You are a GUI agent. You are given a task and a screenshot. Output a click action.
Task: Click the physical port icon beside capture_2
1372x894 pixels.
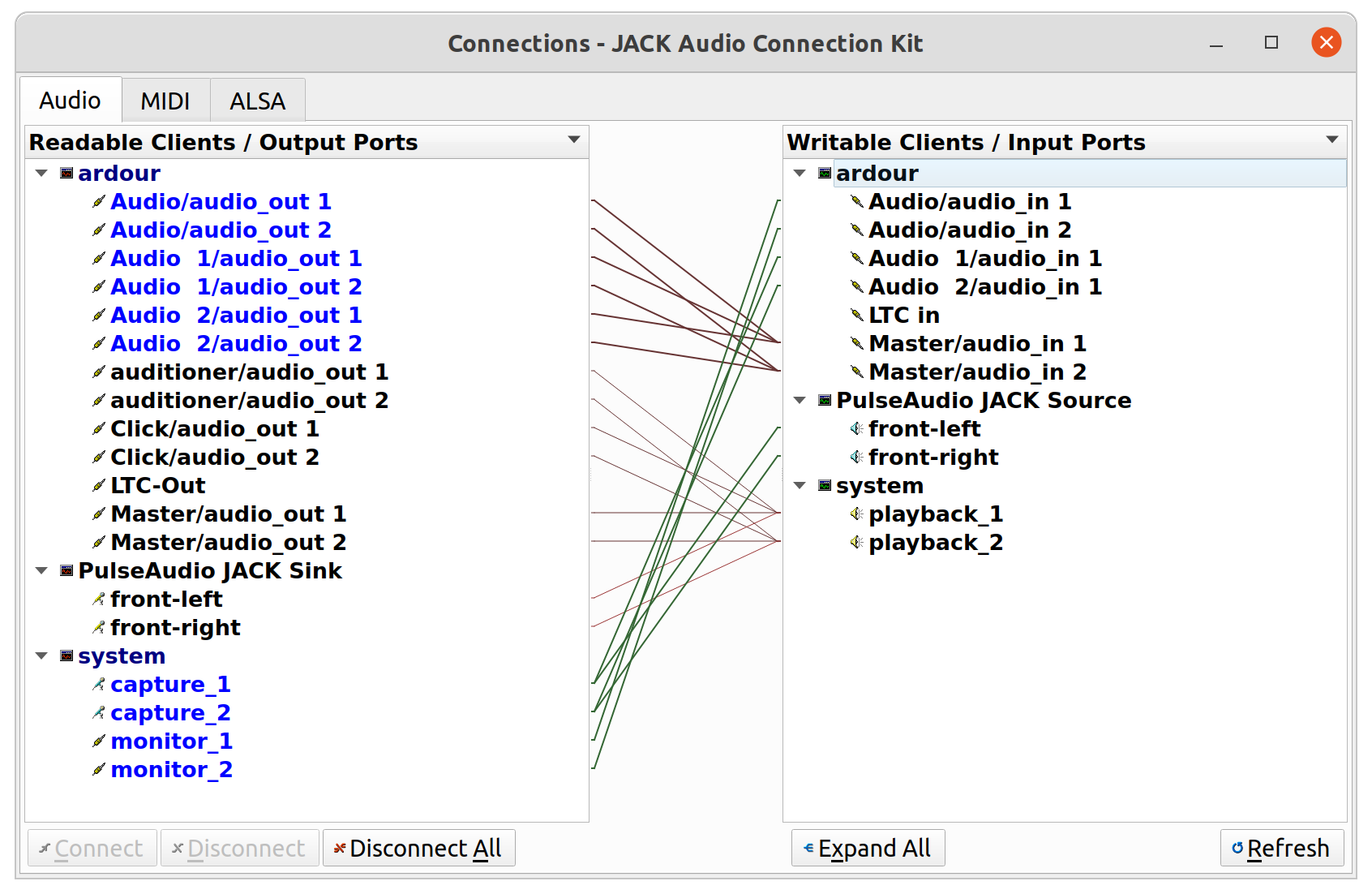pos(99,712)
